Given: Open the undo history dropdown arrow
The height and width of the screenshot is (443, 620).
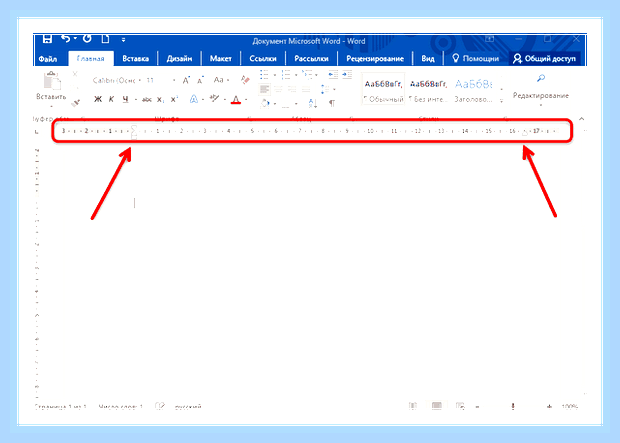Looking at the screenshot, I should point(75,38).
